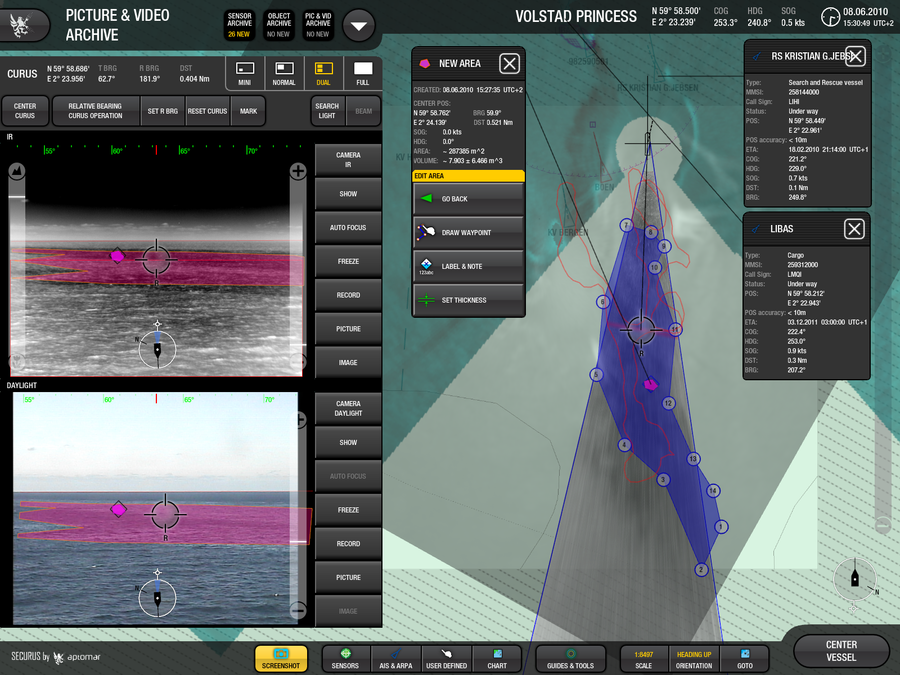Switch to Full view layout
This screenshot has height=675, width=900.
coord(363,73)
